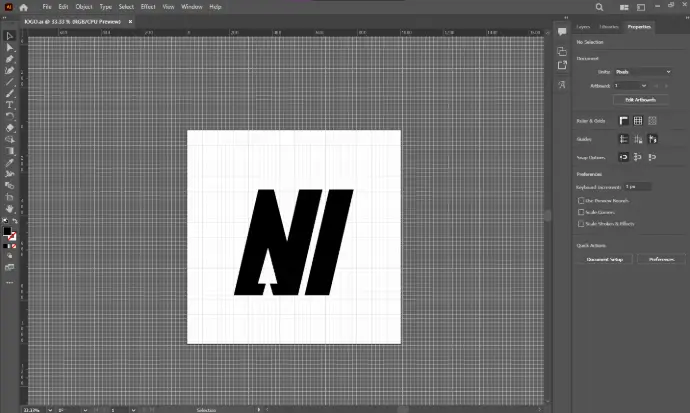This screenshot has width=690, height=413.
Task: Open the Comments panel icon
Action: [x=562, y=31]
